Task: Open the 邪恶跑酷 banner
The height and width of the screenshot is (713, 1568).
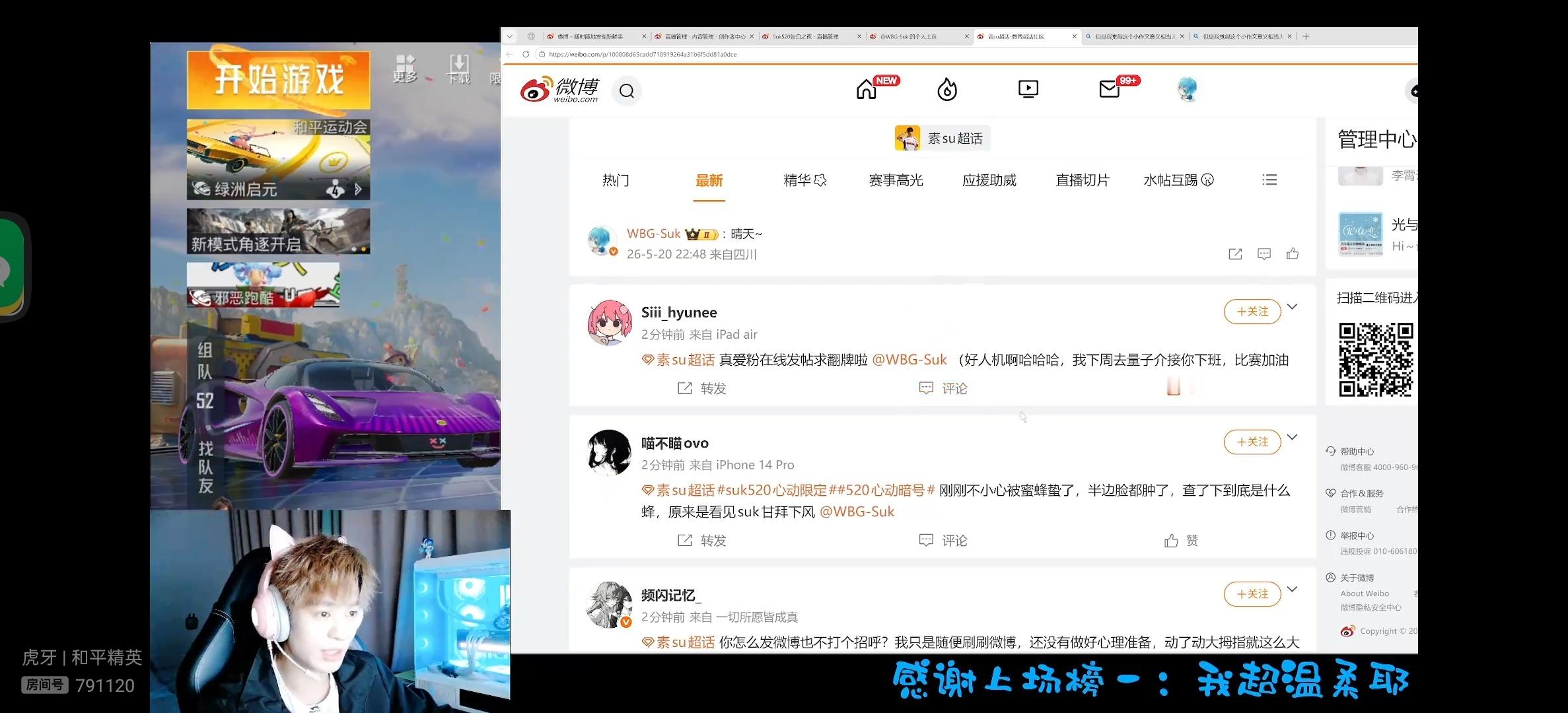Action: click(263, 285)
